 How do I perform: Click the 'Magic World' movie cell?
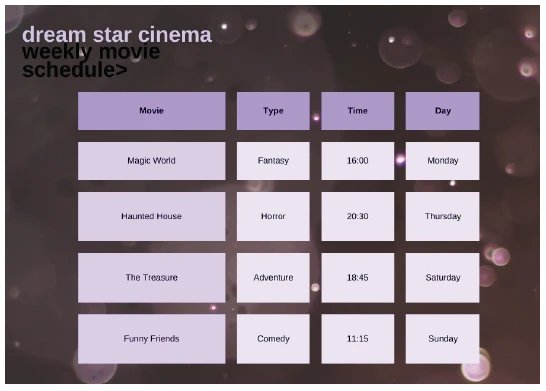[151, 161]
